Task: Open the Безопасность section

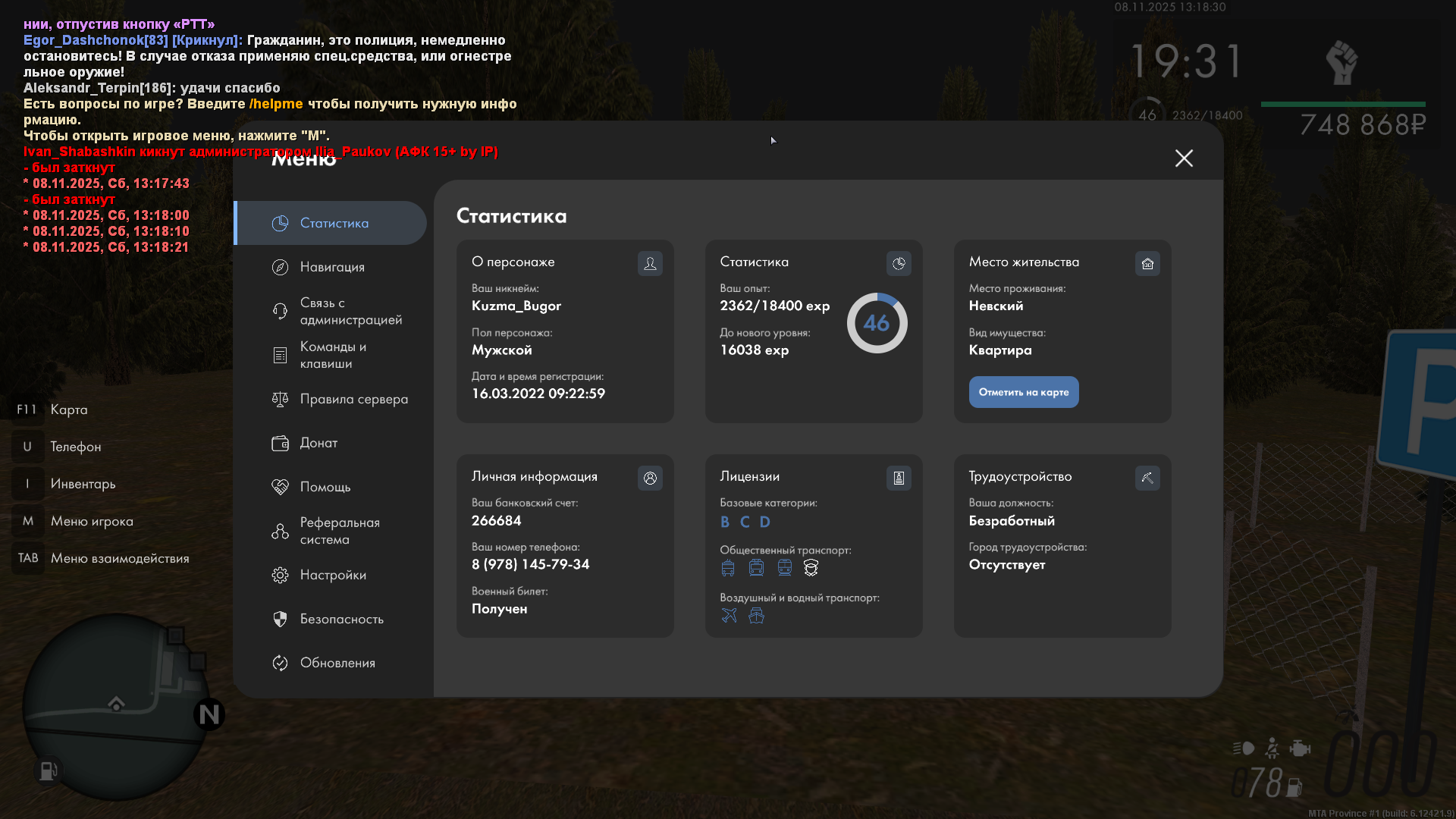Action: click(341, 619)
